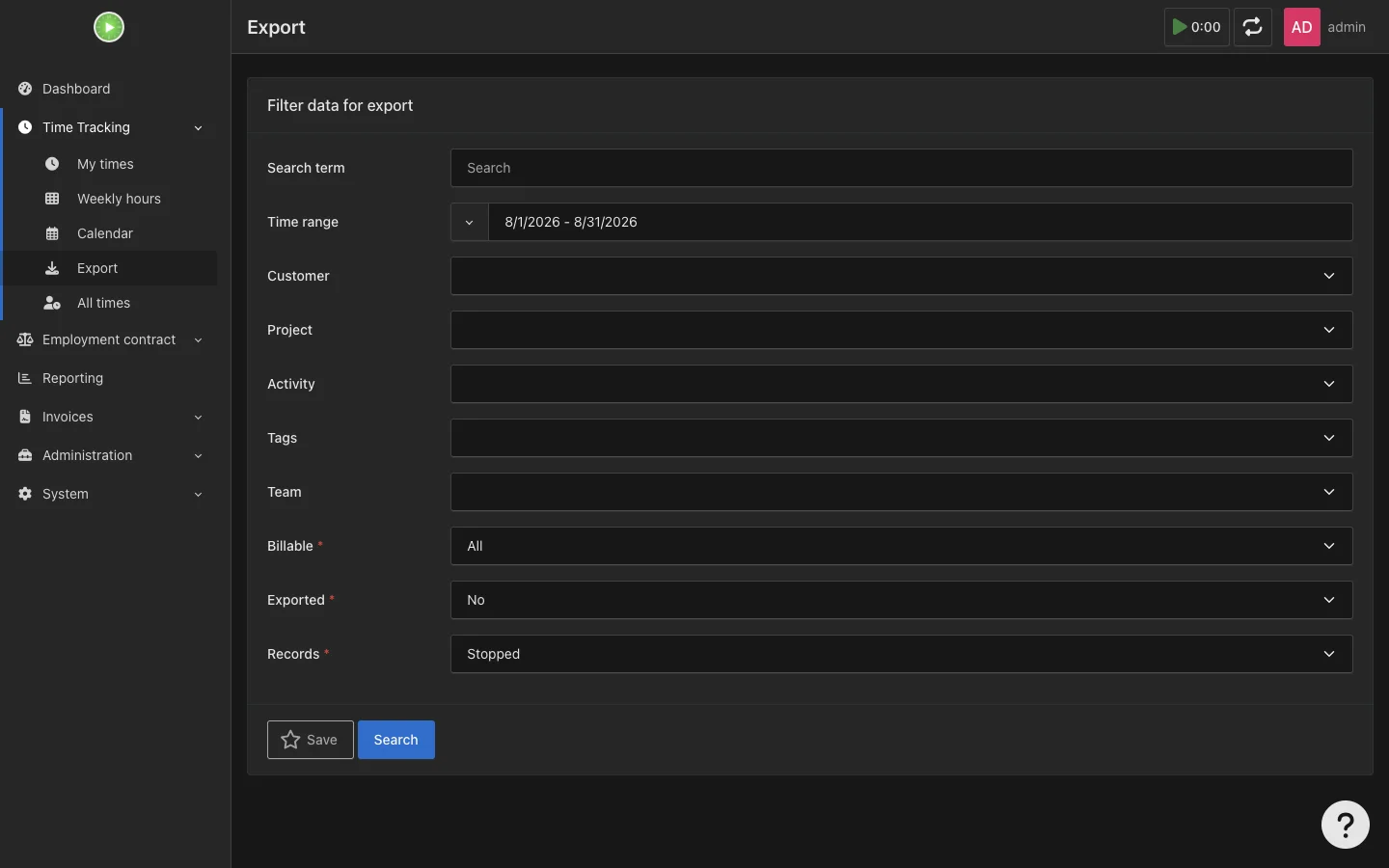Open the Activity dropdown
Image resolution: width=1389 pixels, height=868 pixels.
pyautogui.click(x=901, y=384)
